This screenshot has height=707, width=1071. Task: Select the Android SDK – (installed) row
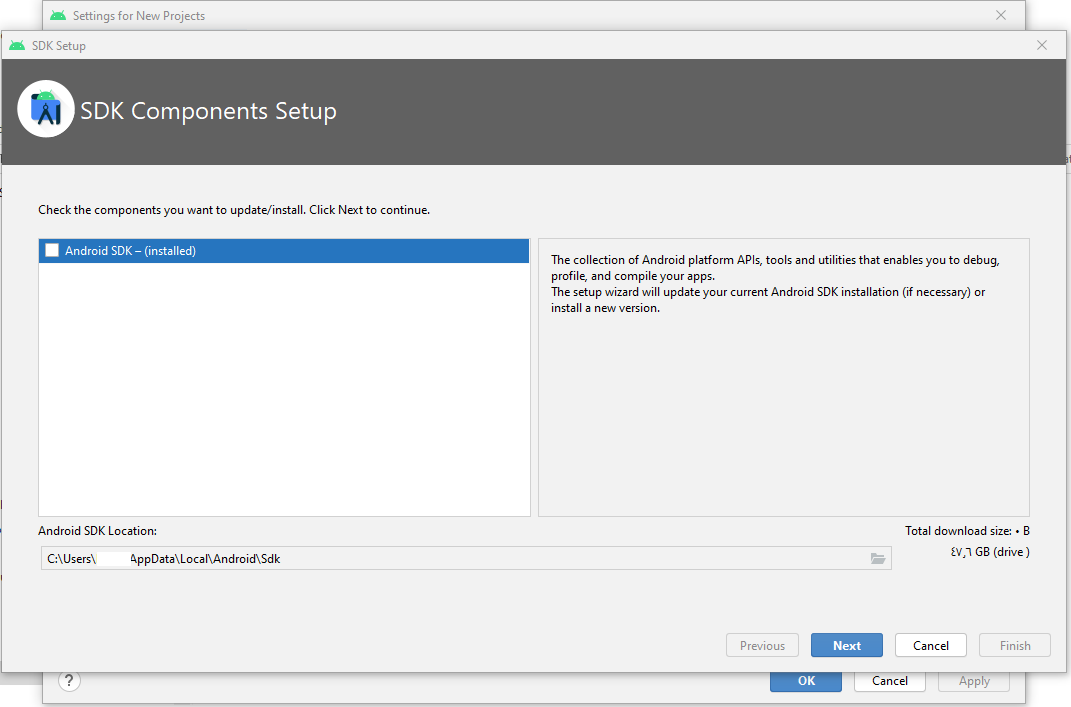coord(284,251)
